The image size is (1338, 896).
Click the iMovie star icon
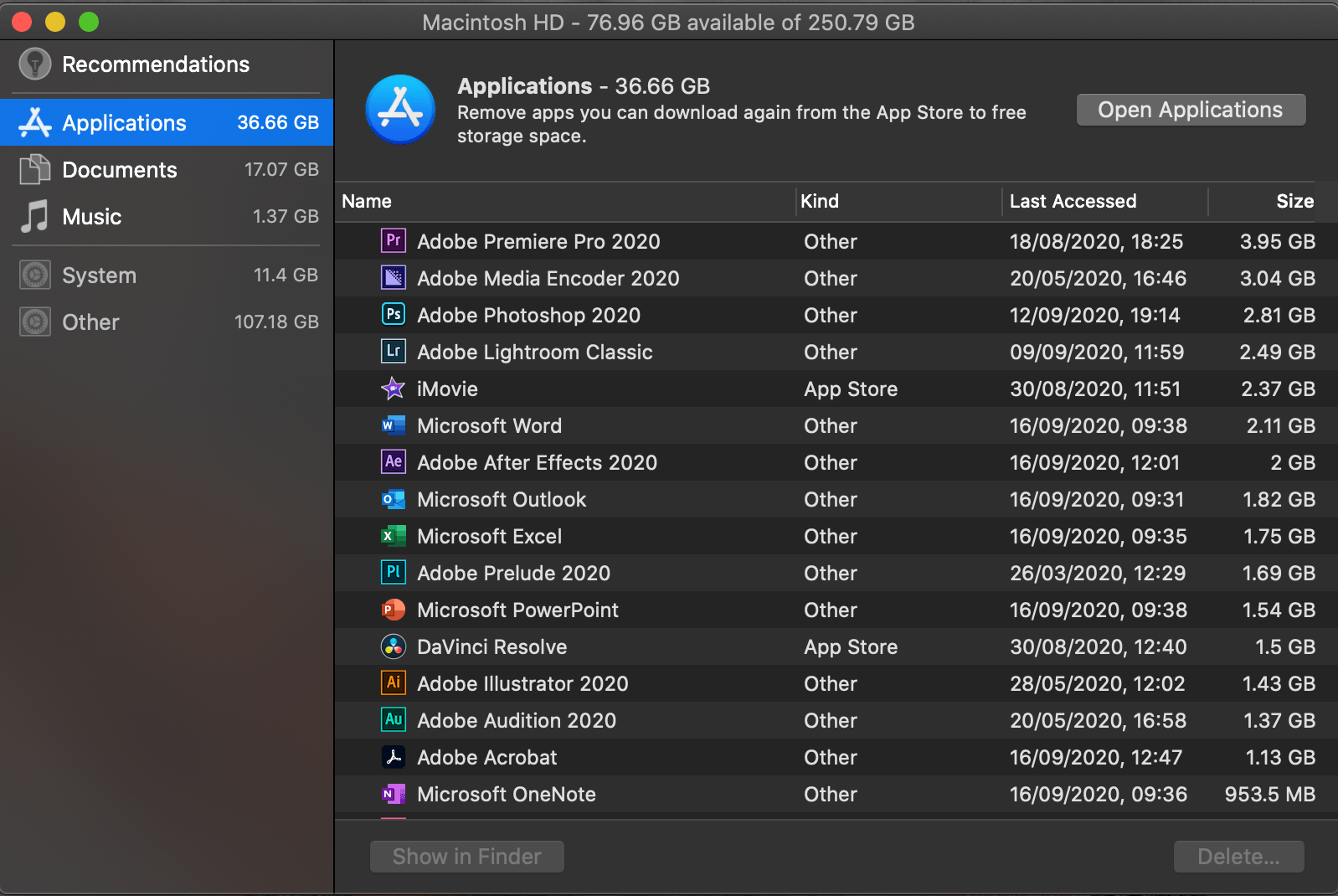click(394, 389)
